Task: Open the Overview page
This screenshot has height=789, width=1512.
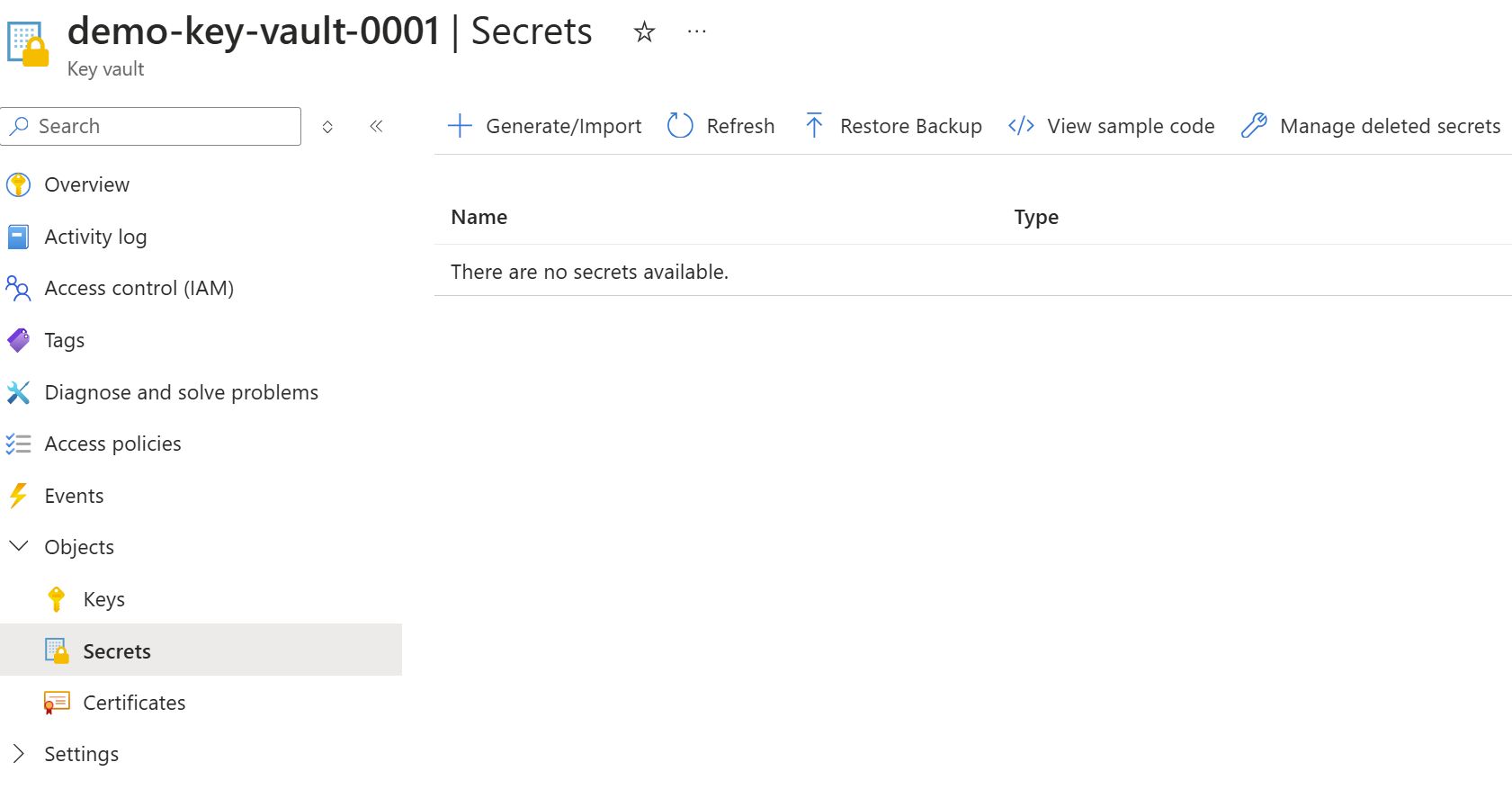Action: click(x=87, y=184)
